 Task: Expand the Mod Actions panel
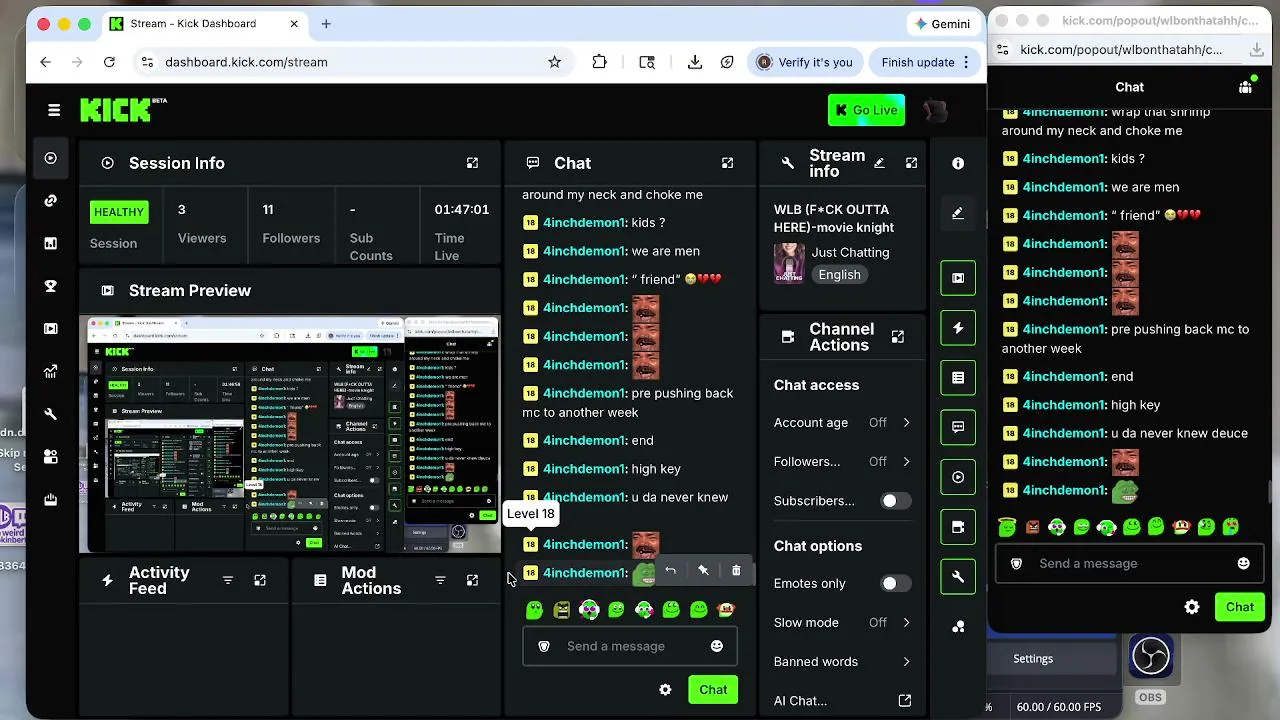pyautogui.click(x=472, y=580)
